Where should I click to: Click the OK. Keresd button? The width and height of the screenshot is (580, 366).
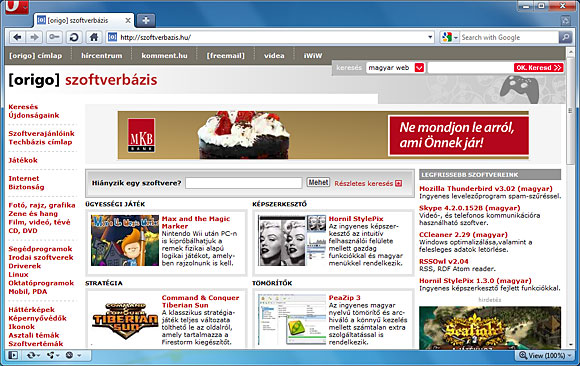click(x=539, y=67)
